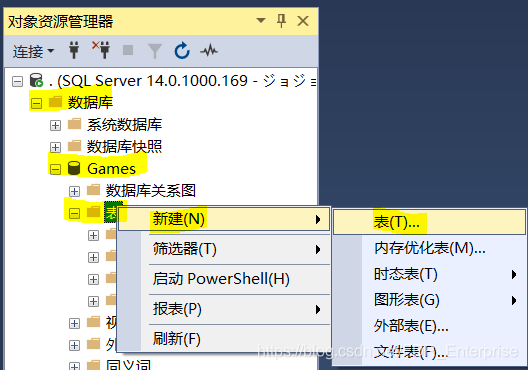Collapse the 数据库 folder
This screenshot has width=528, height=370.
pyautogui.click(x=36, y=103)
